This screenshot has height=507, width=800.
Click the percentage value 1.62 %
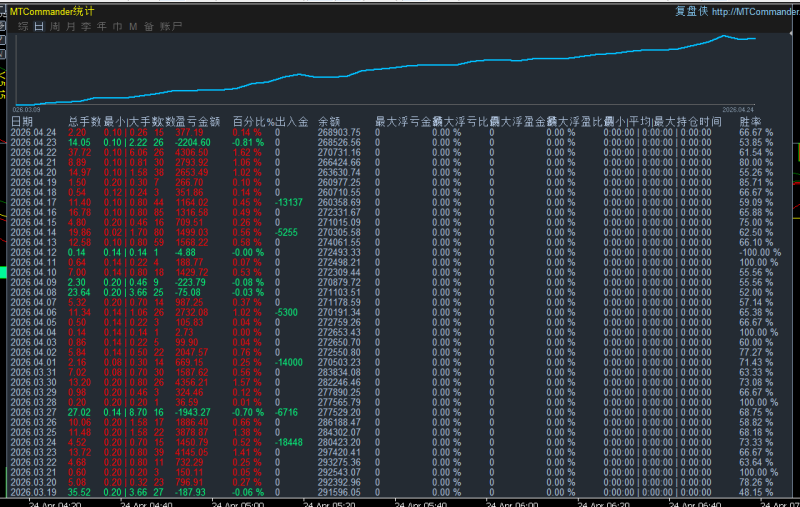tap(247, 153)
